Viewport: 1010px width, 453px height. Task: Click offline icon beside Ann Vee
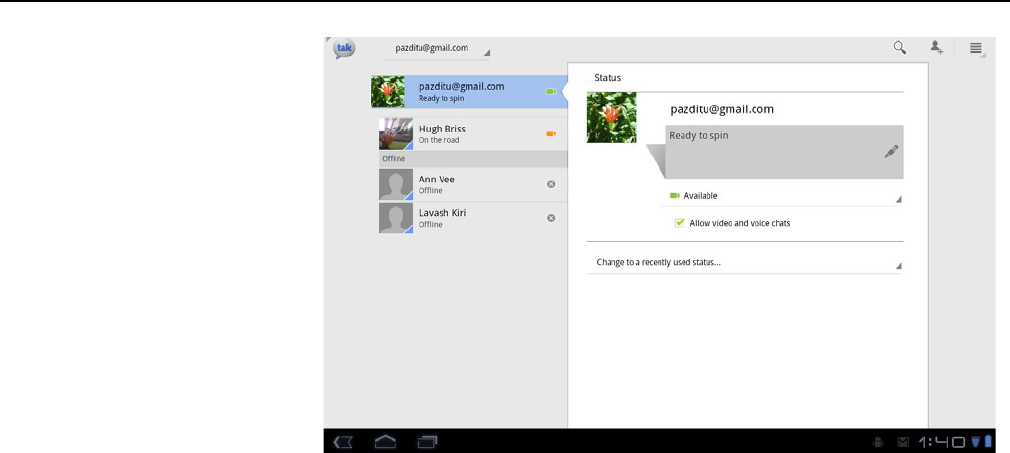551,184
